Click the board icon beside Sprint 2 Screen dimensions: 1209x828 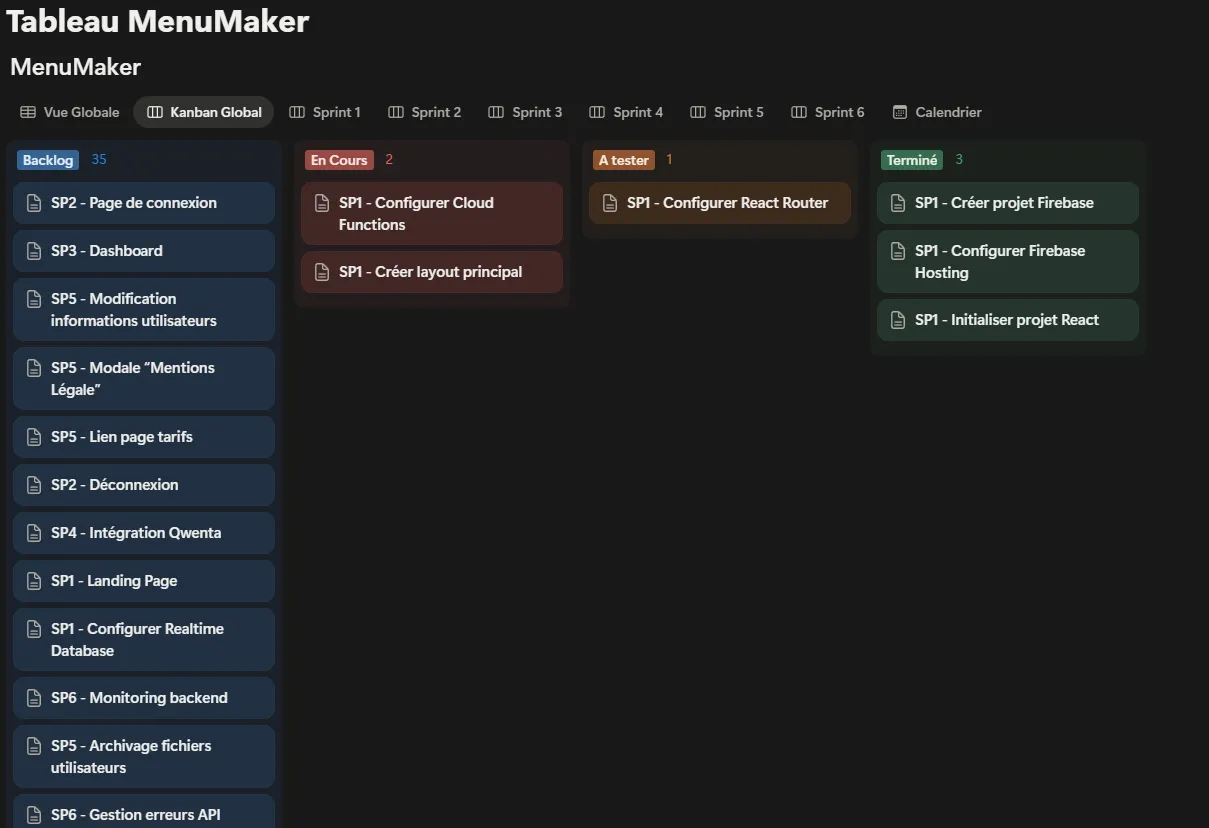pyautogui.click(x=396, y=112)
